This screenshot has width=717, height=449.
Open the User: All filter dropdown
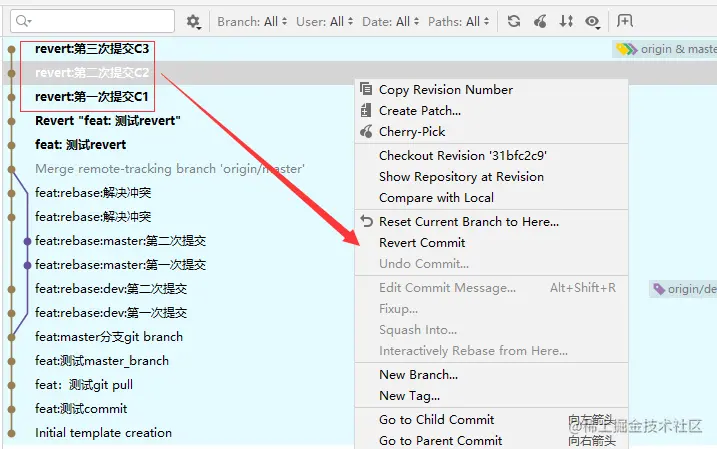pyautogui.click(x=324, y=21)
